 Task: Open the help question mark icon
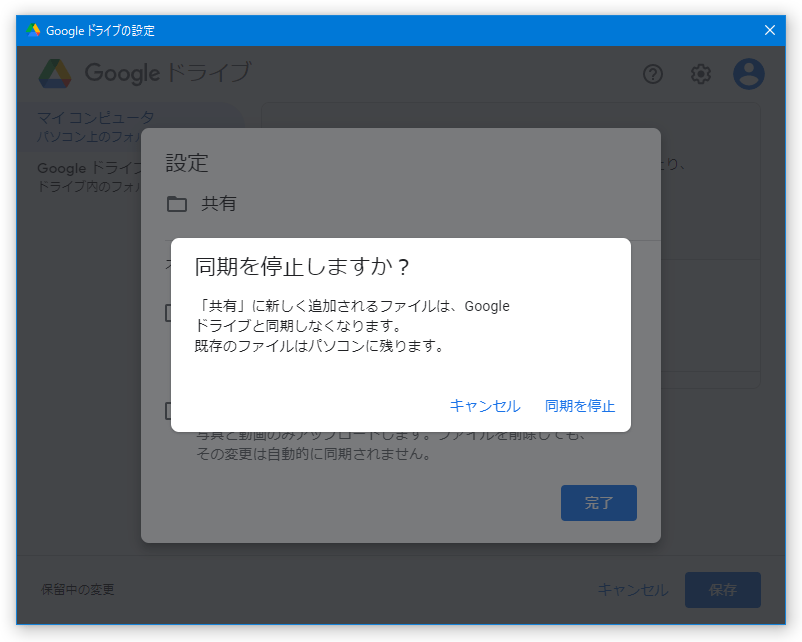[x=653, y=74]
